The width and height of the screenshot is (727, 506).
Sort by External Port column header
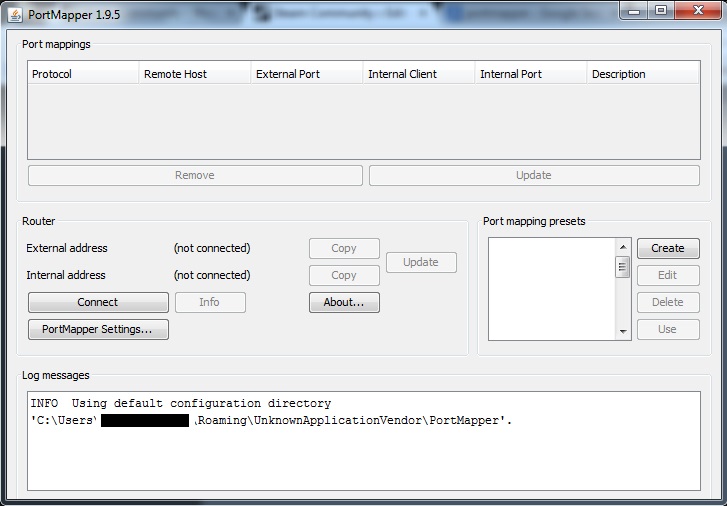click(x=307, y=74)
